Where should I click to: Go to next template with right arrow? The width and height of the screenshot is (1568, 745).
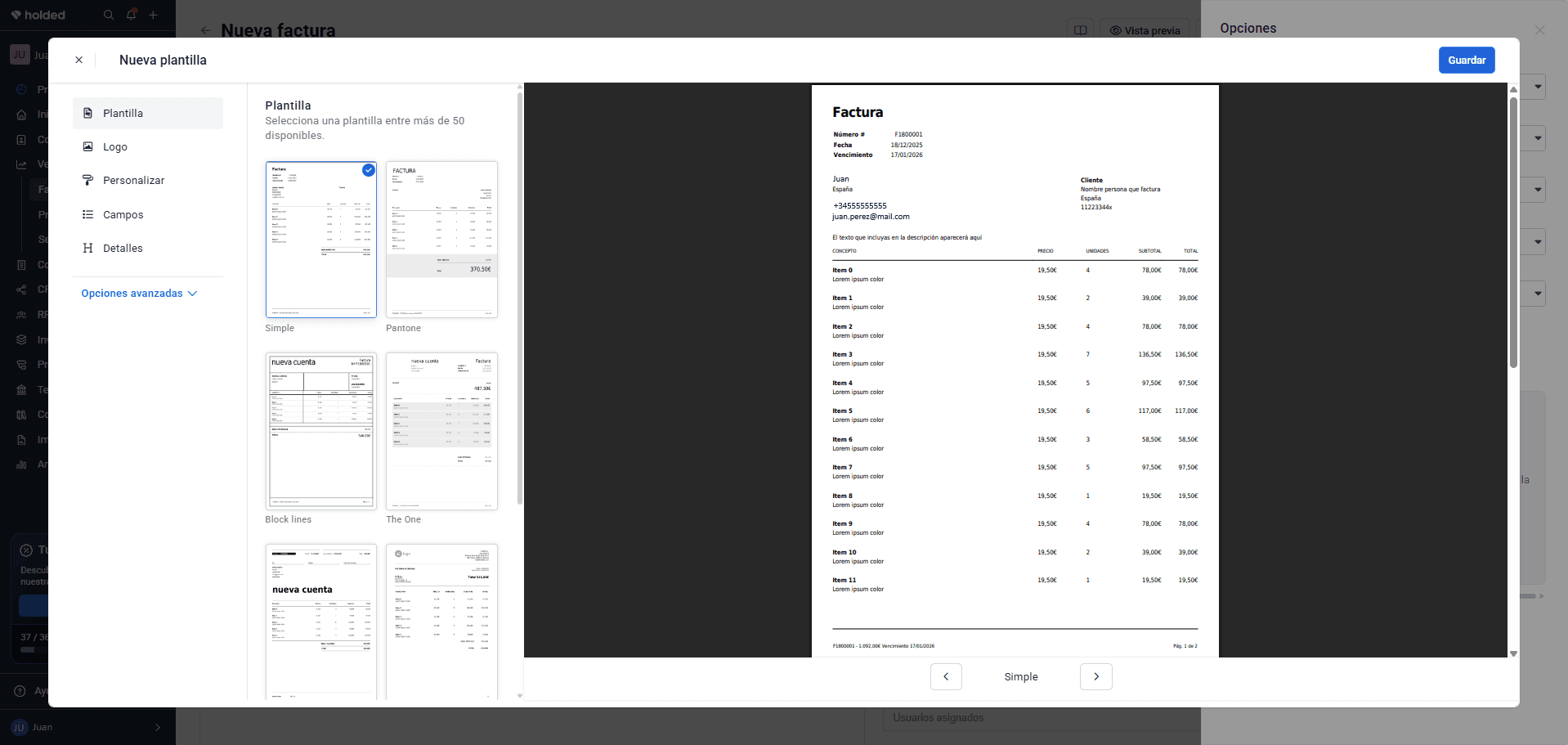pos(1096,676)
